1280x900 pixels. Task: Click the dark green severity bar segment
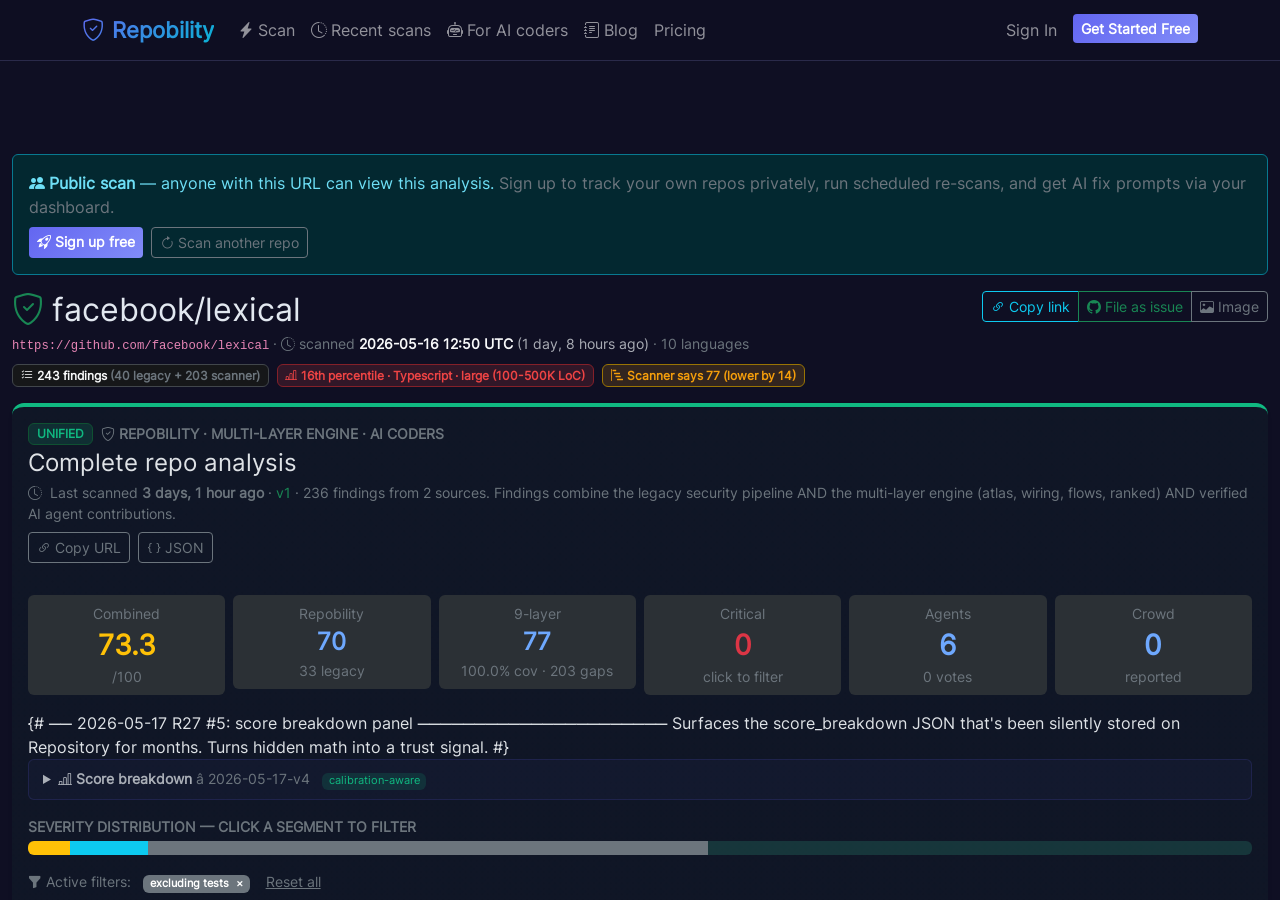click(980, 848)
